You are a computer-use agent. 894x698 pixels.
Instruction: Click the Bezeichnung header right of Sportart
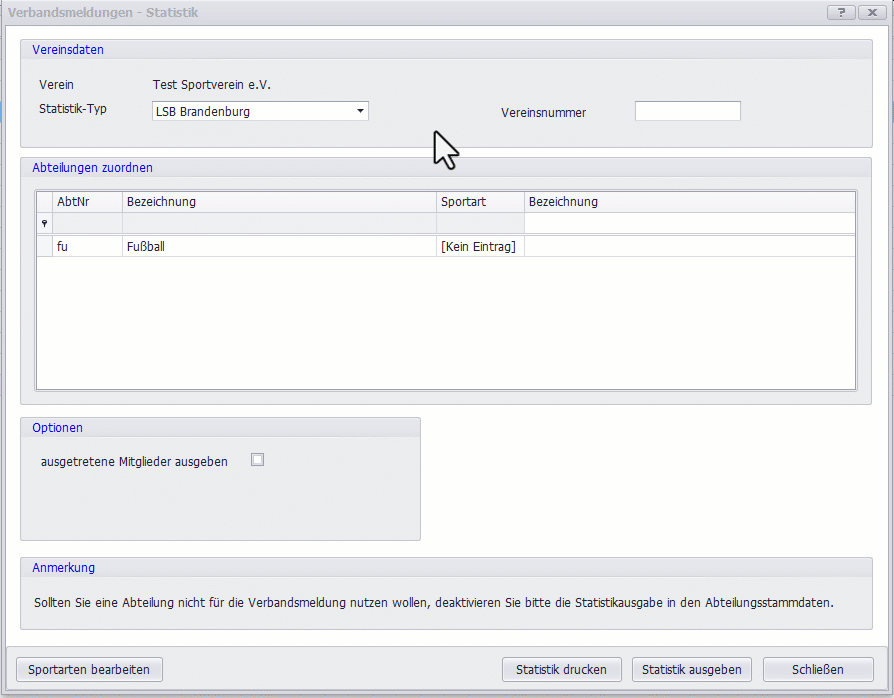689,202
